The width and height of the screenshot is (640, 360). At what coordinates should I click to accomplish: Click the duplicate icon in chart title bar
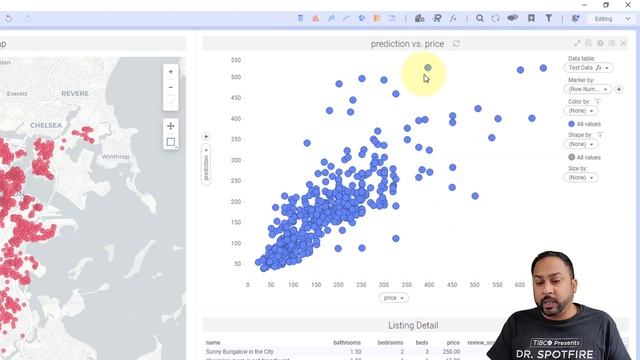(589, 43)
